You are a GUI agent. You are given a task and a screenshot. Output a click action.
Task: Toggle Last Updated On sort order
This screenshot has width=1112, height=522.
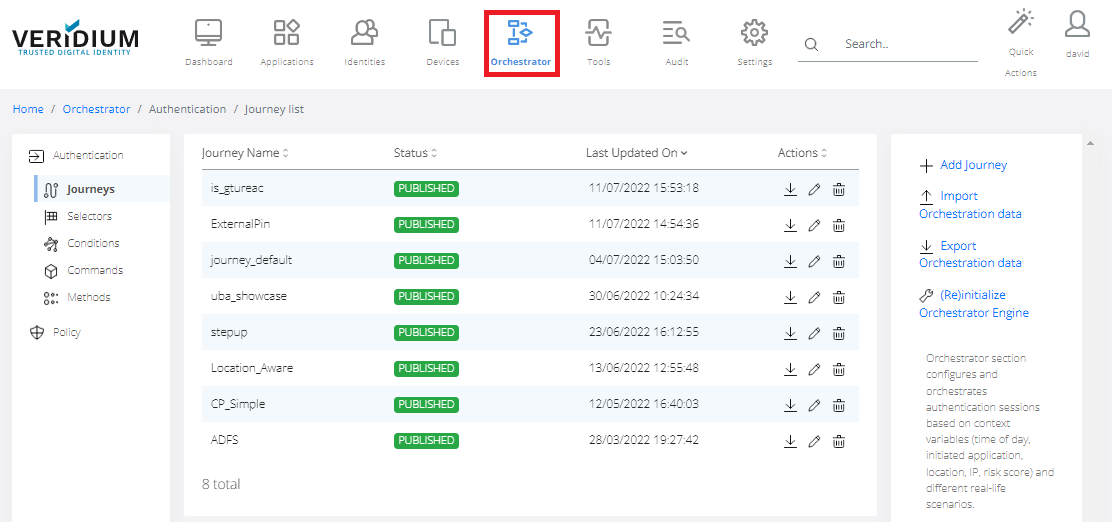[636, 153]
